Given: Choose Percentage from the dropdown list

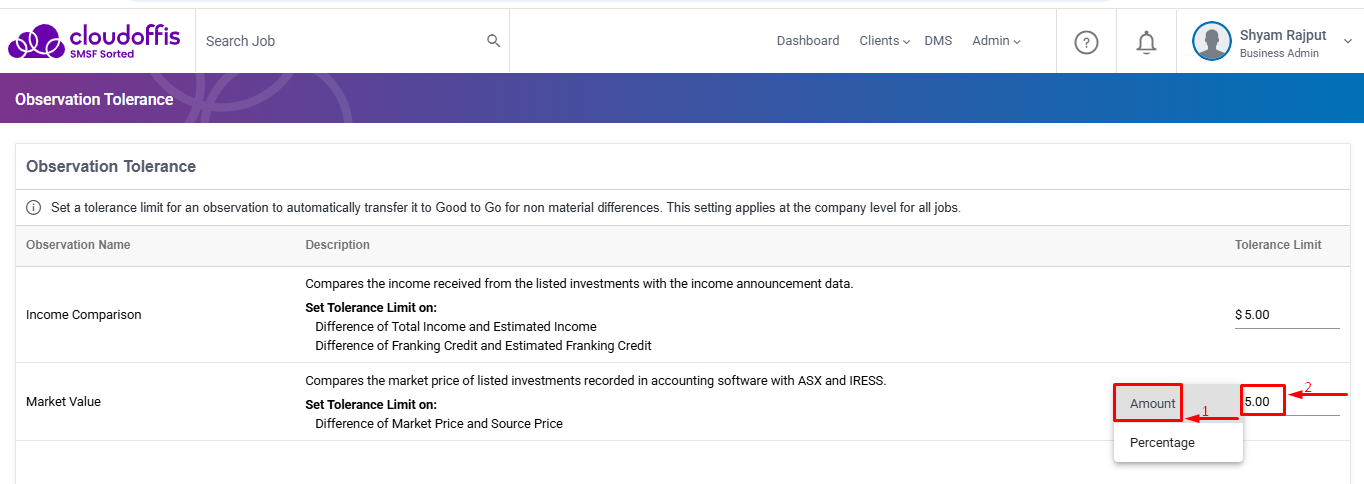Looking at the screenshot, I should pyautogui.click(x=1178, y=442).
